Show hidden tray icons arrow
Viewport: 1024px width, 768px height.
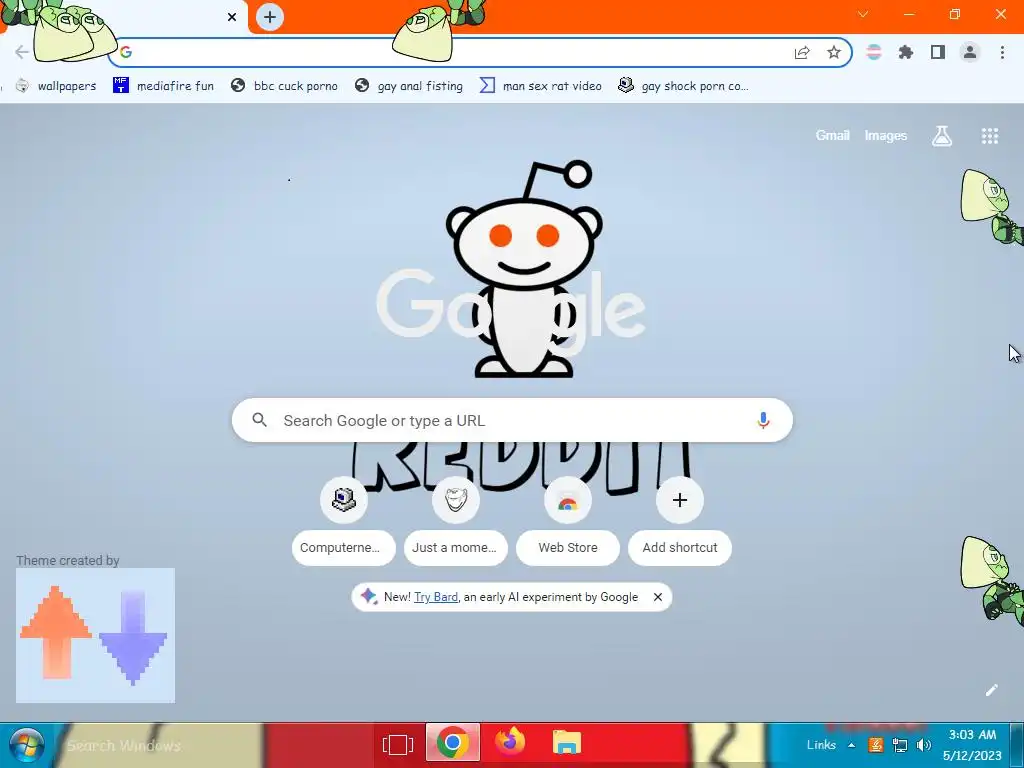tap(852, 745)
